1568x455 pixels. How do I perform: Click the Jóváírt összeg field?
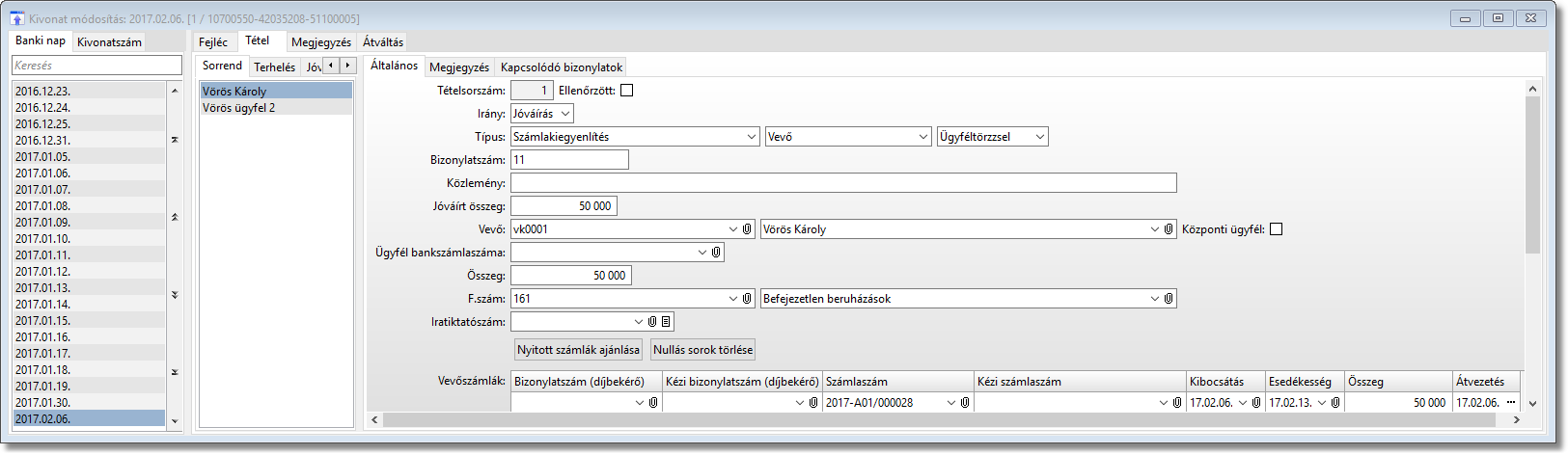564,206
